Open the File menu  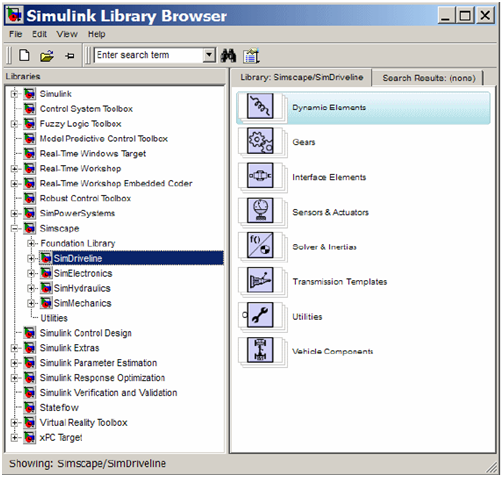(15, 34)
